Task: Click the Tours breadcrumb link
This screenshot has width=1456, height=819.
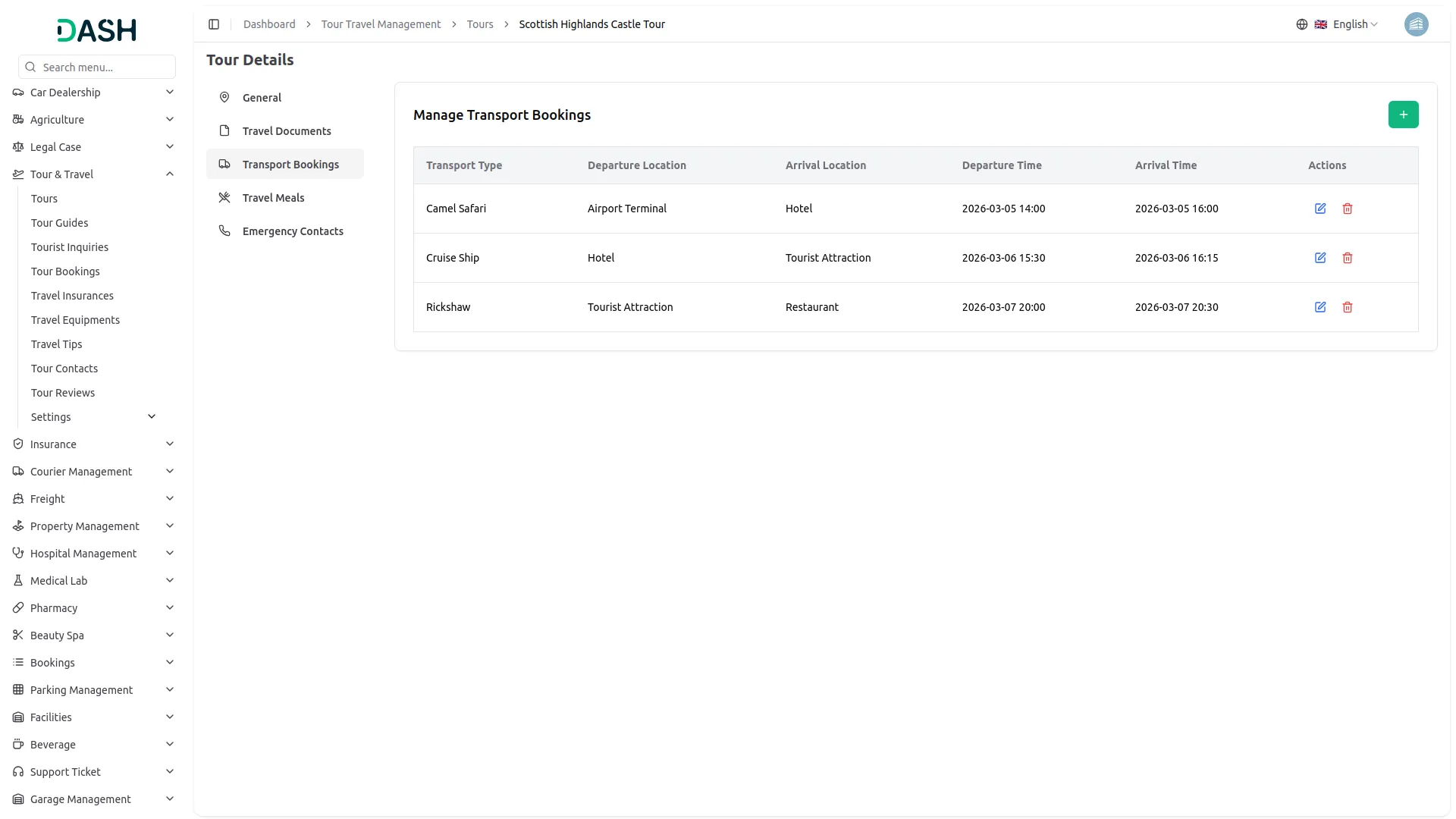Action: coord(480,24)
